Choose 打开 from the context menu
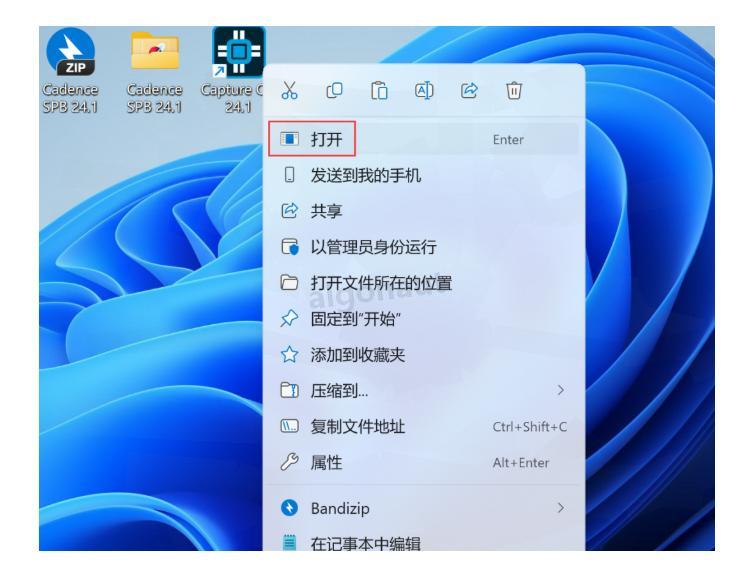 click(424, 139)
